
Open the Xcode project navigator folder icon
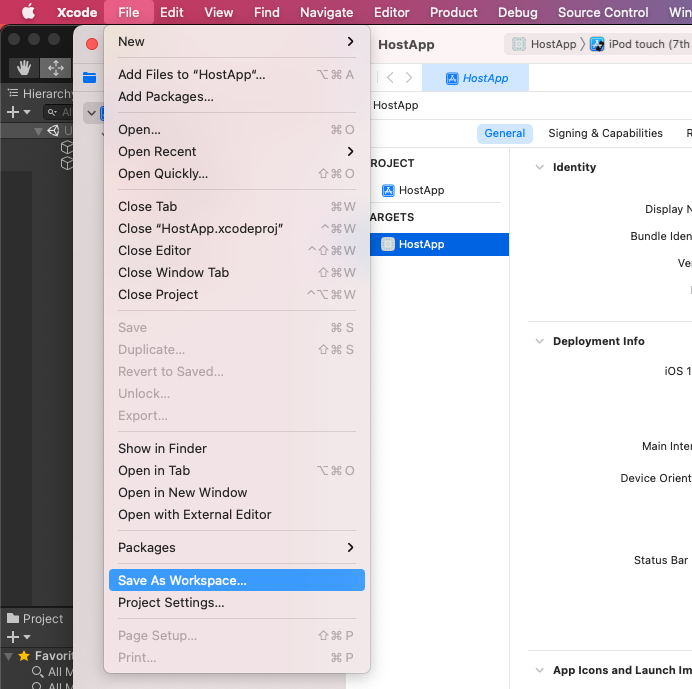pyautogui.click(x=90, y=78)
